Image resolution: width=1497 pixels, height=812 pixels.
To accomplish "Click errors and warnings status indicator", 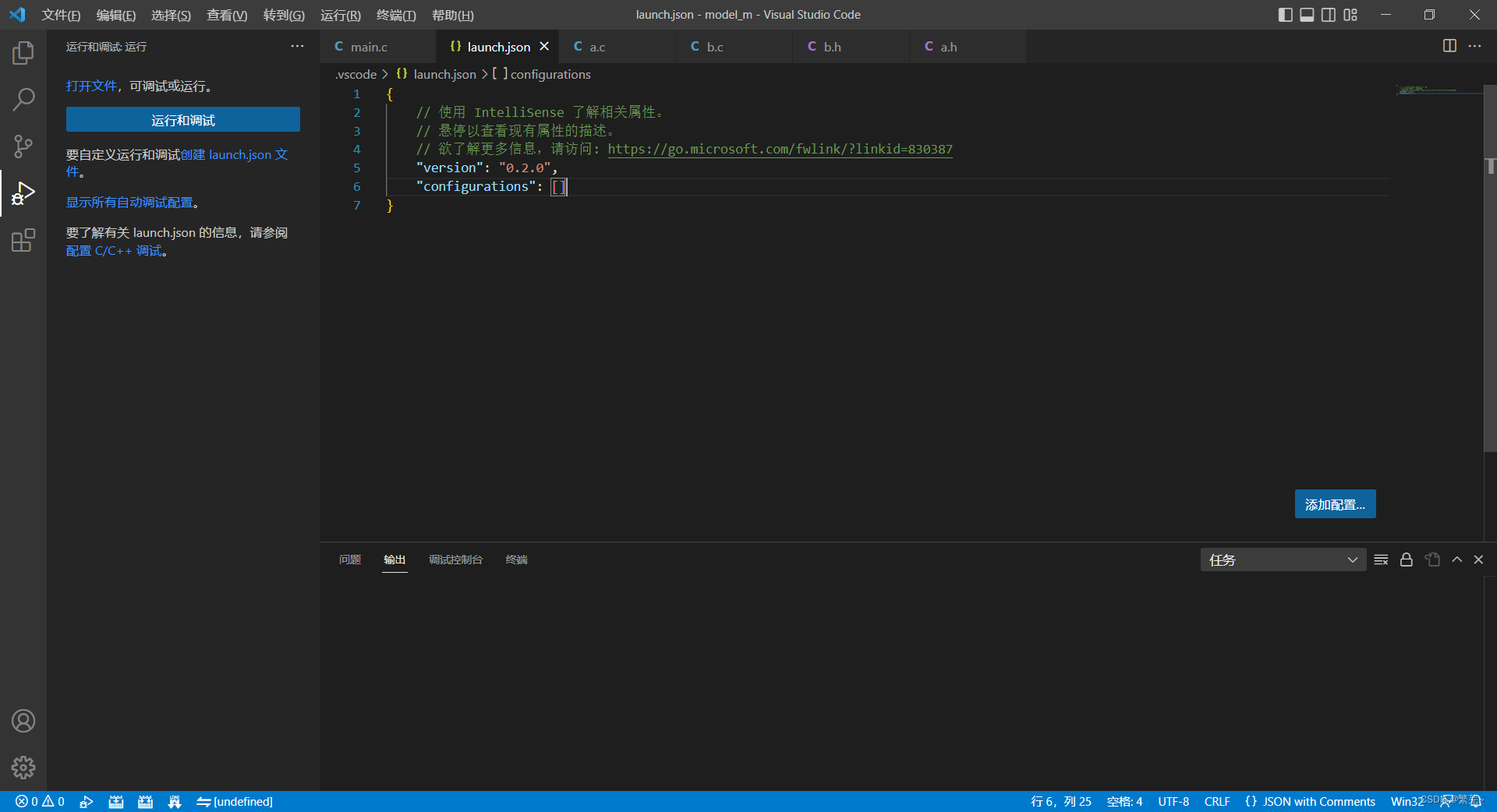I will [40, 801].
